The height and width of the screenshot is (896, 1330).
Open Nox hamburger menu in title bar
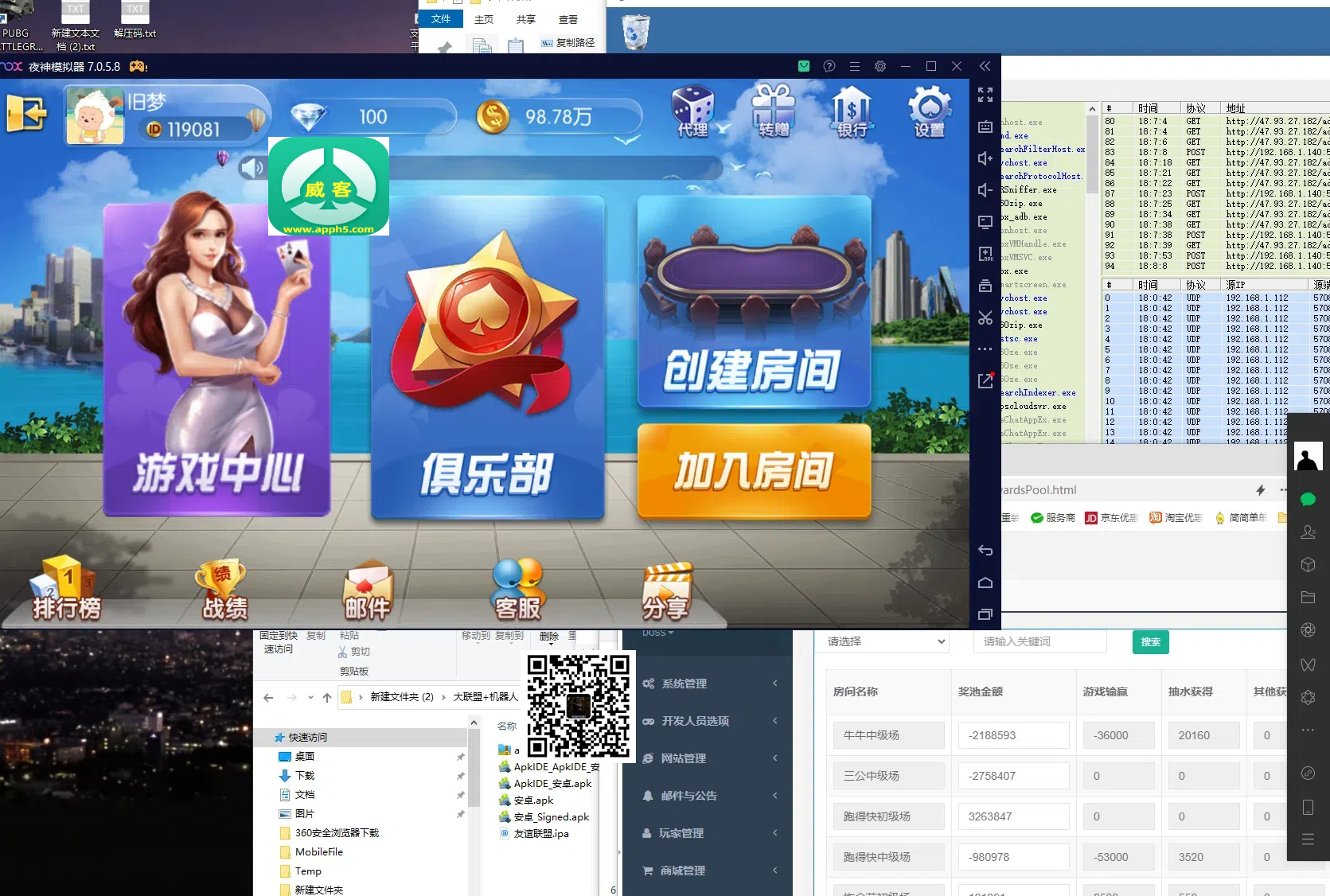855,66
